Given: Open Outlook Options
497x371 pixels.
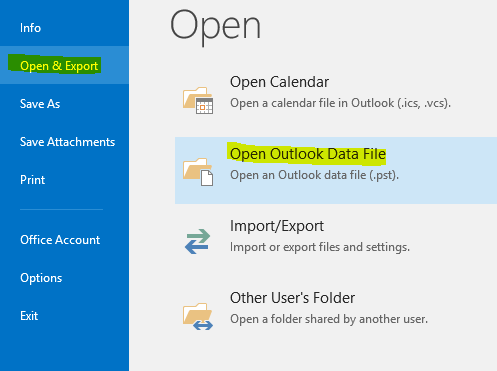Looking at the screenshot, I should [41, 278].
